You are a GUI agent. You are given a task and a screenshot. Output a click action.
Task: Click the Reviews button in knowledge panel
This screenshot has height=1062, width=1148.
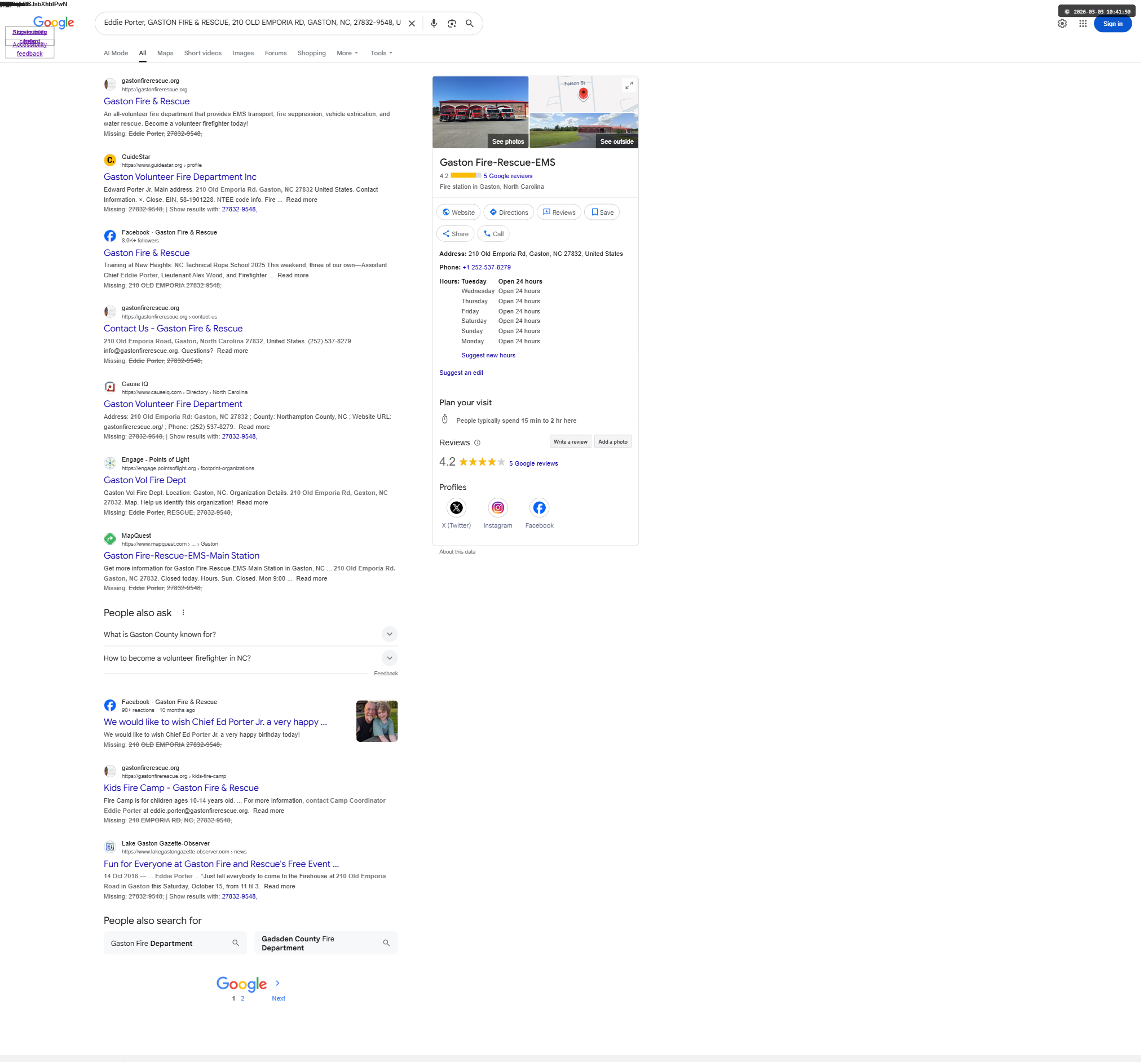[x=559, y=213]
